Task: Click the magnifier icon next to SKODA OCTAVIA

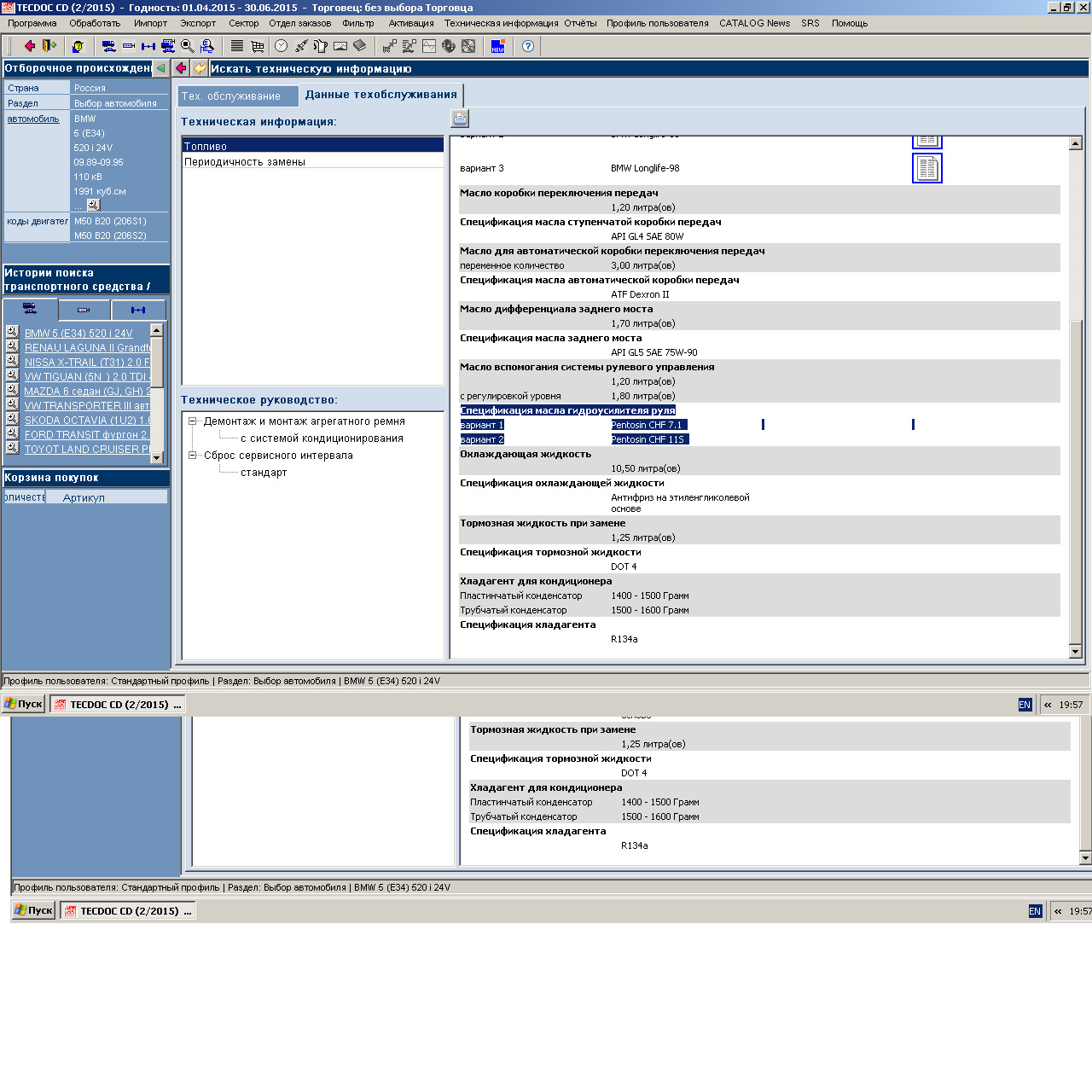Action: coord(12,419)
